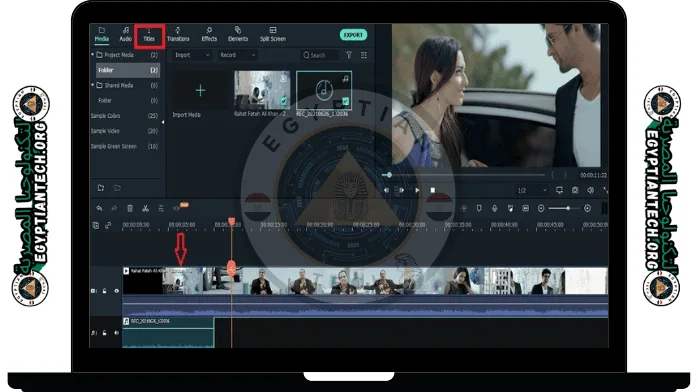Open the Import dropdown
The image size is (698, 392).
[192, 55]
